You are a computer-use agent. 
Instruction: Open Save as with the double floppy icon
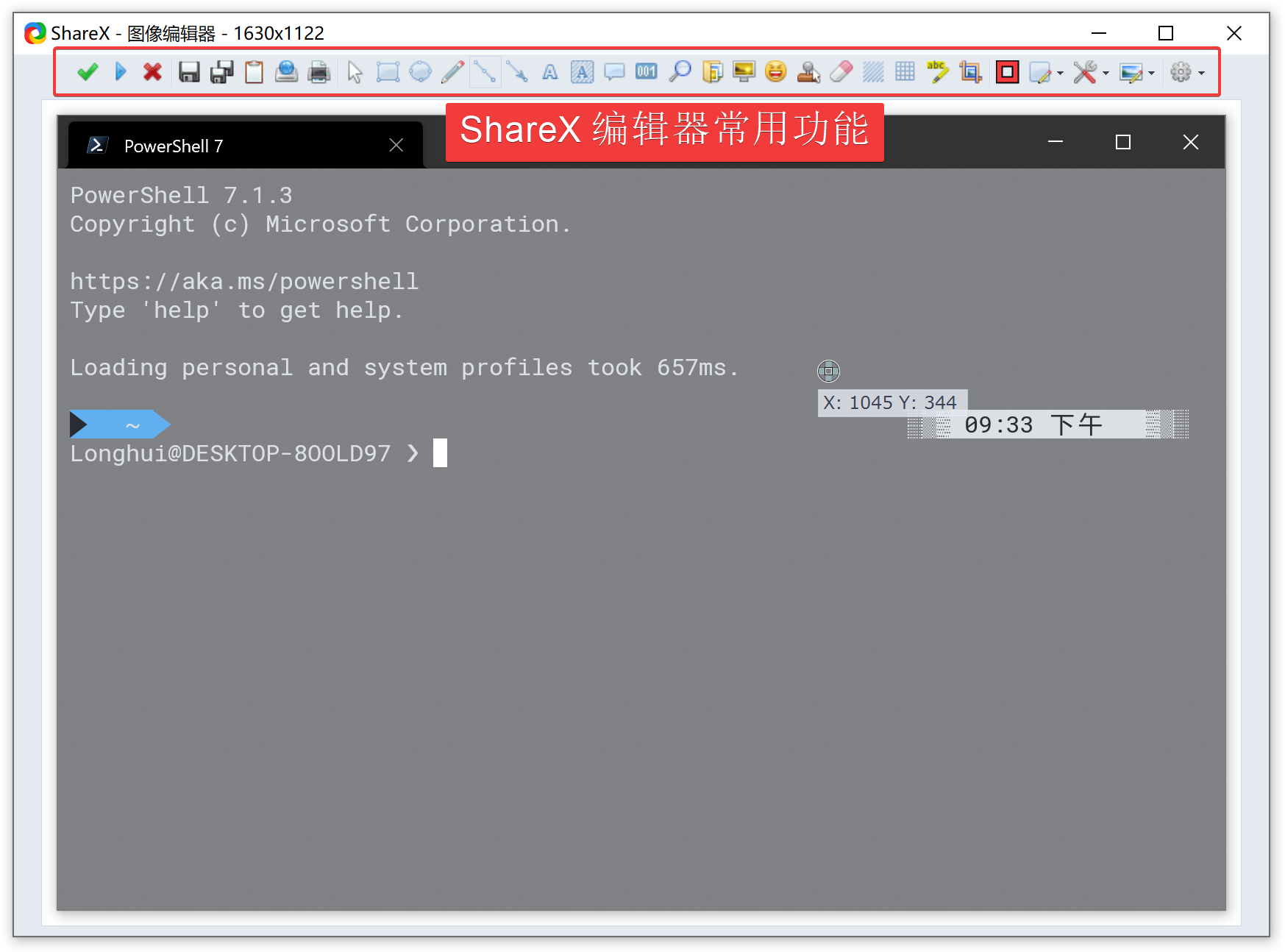click(x=221, y=72)
